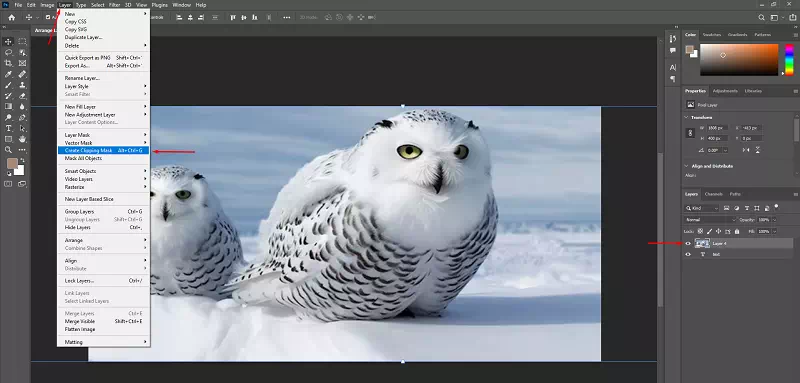Open the Filter menu

115,5
